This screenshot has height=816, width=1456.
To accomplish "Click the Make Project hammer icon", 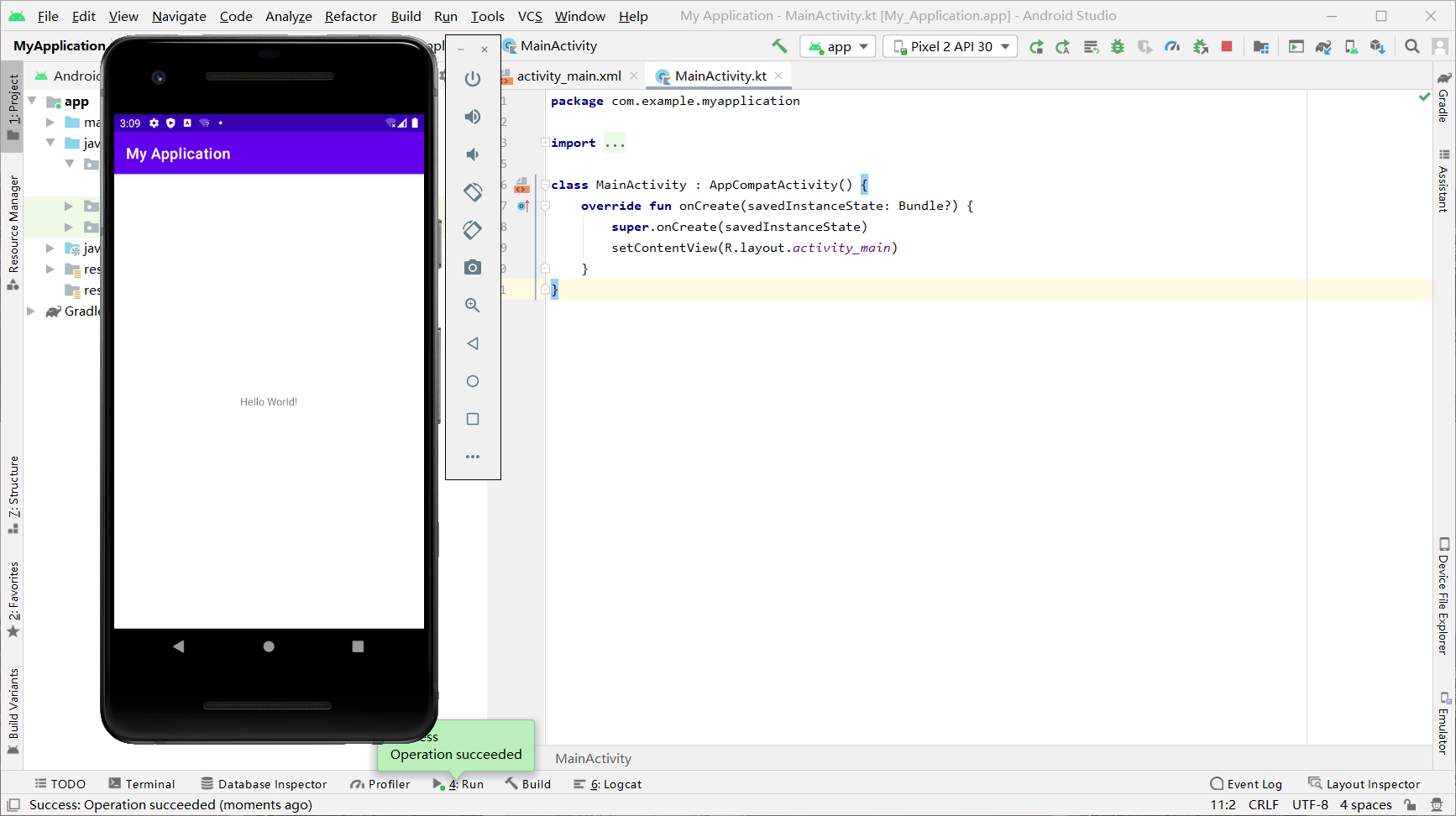I will click(x=779, y=46).
